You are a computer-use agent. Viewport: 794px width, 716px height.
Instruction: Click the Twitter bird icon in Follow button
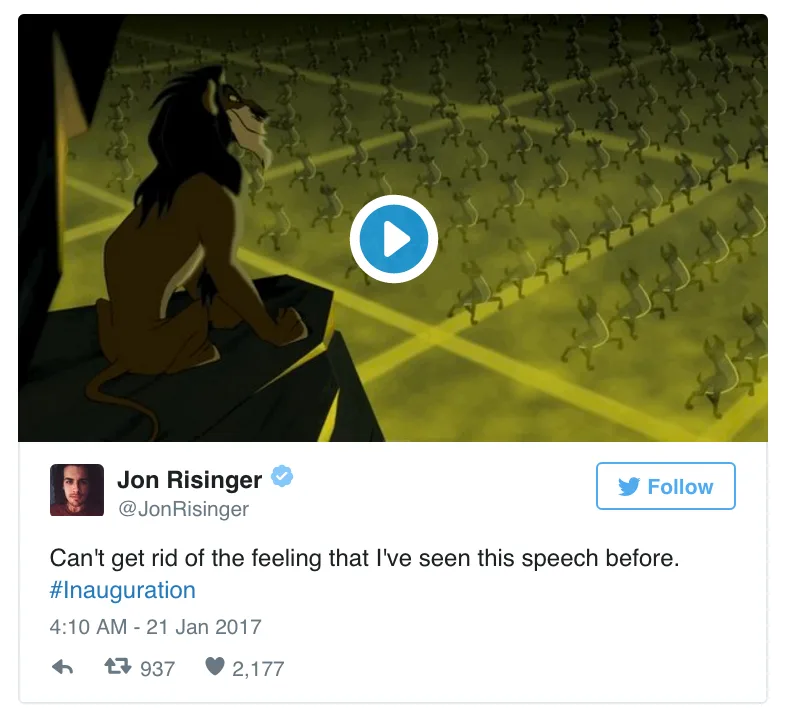(x=629, y=487)
